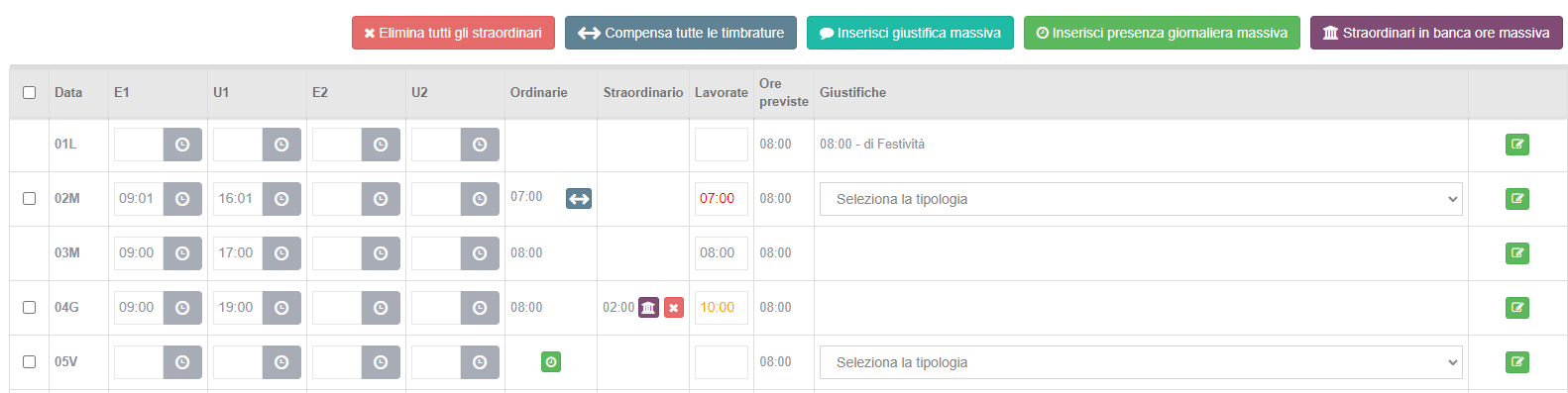The width and height of the screenshot is (1568, 393).
Task: Click 'Inserisci giustifica massiva' button
Action: [x=910, y=33]
